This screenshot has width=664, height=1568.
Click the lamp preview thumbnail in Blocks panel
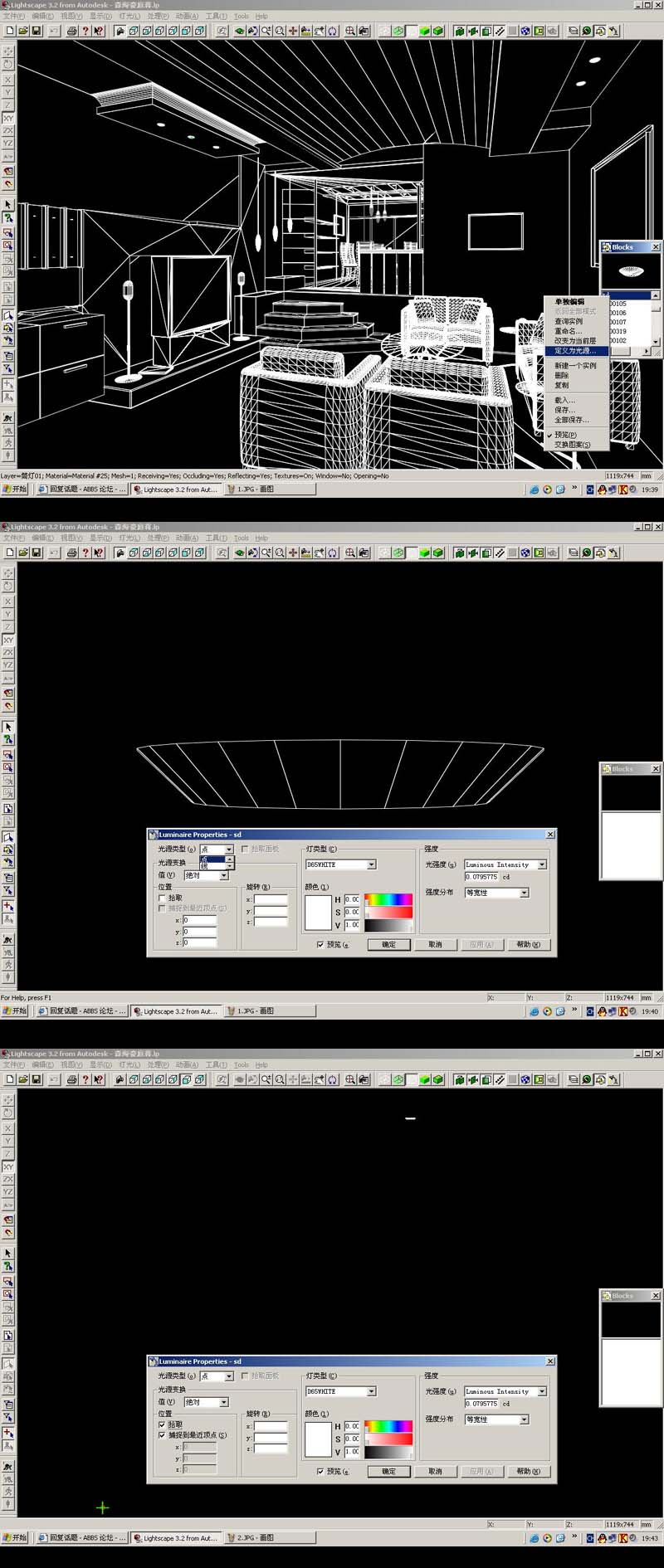coord(631,271)
